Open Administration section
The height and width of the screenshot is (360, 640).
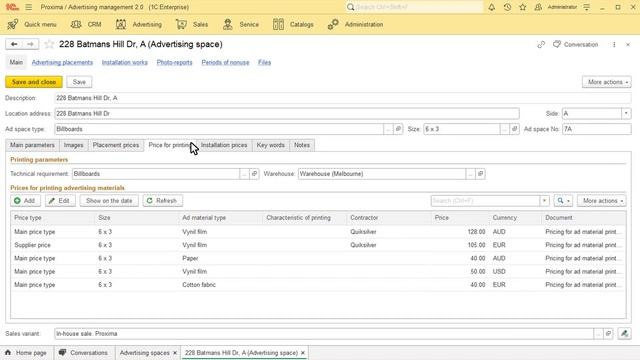pos(356,24)
